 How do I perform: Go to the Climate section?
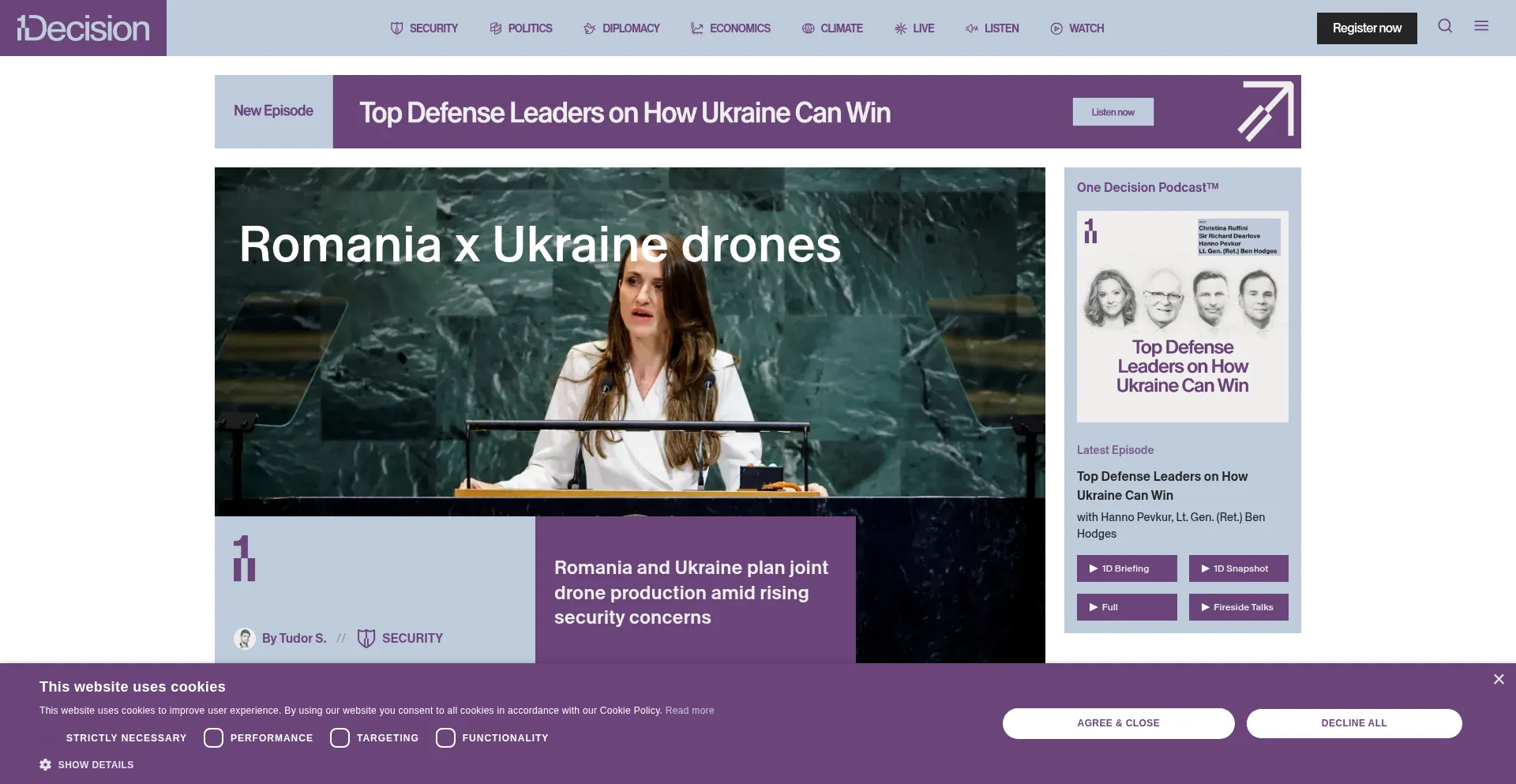[832, 28]
